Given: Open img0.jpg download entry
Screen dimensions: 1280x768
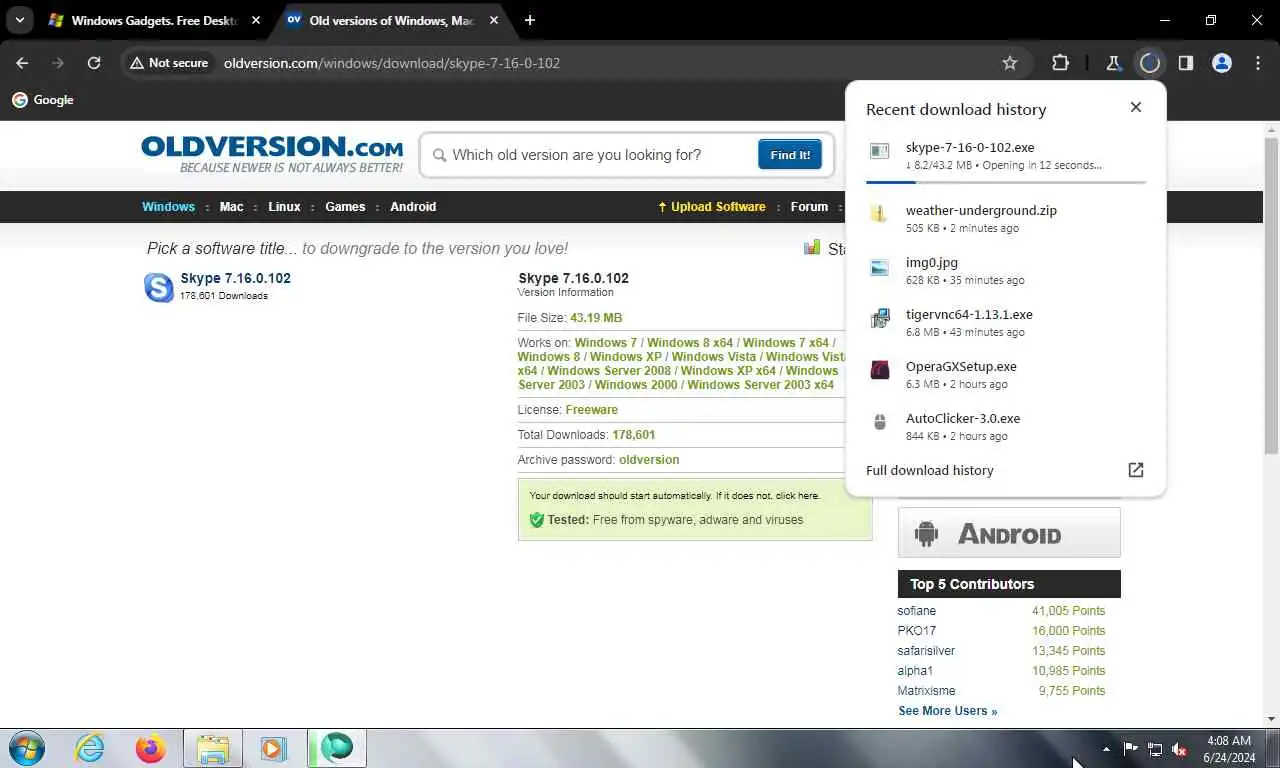Looking at the screenshot, I should (x=1005, y=270).
